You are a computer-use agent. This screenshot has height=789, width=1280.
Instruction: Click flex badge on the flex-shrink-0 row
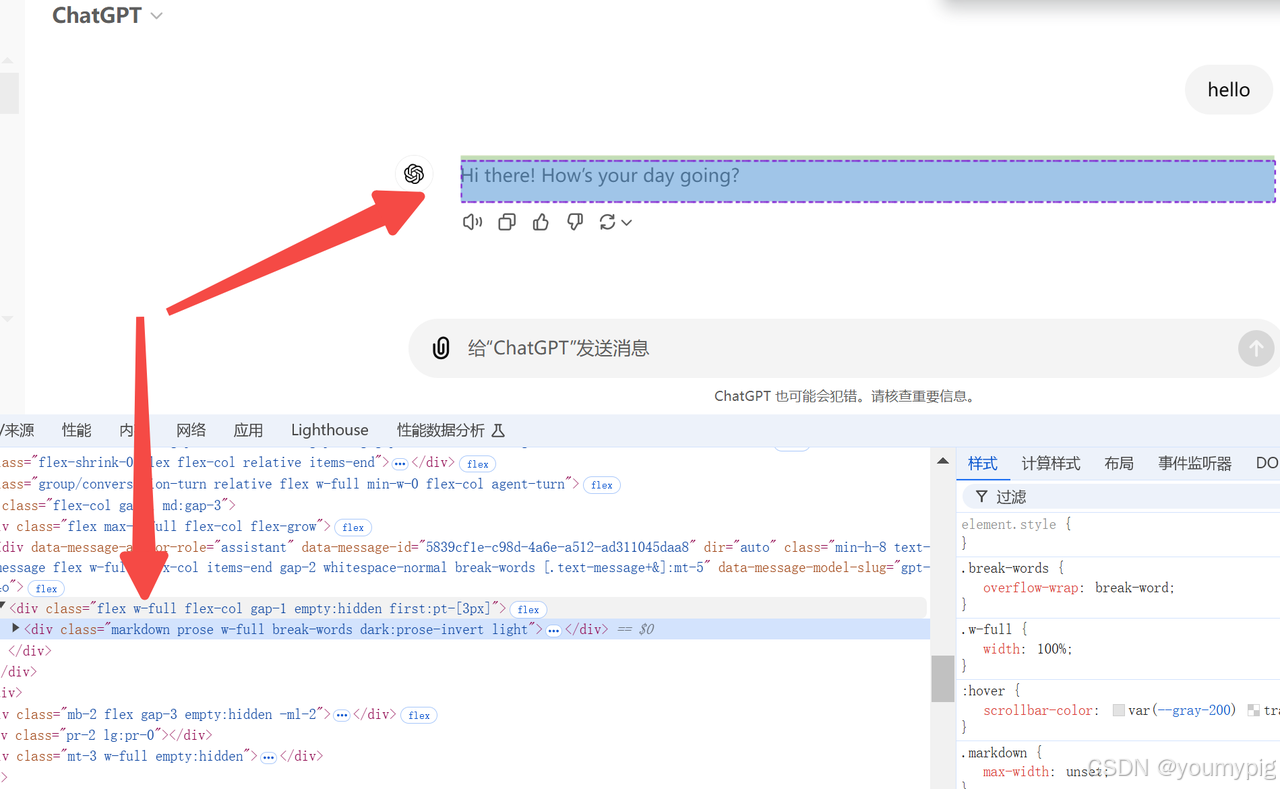click(x=478, y=464)
